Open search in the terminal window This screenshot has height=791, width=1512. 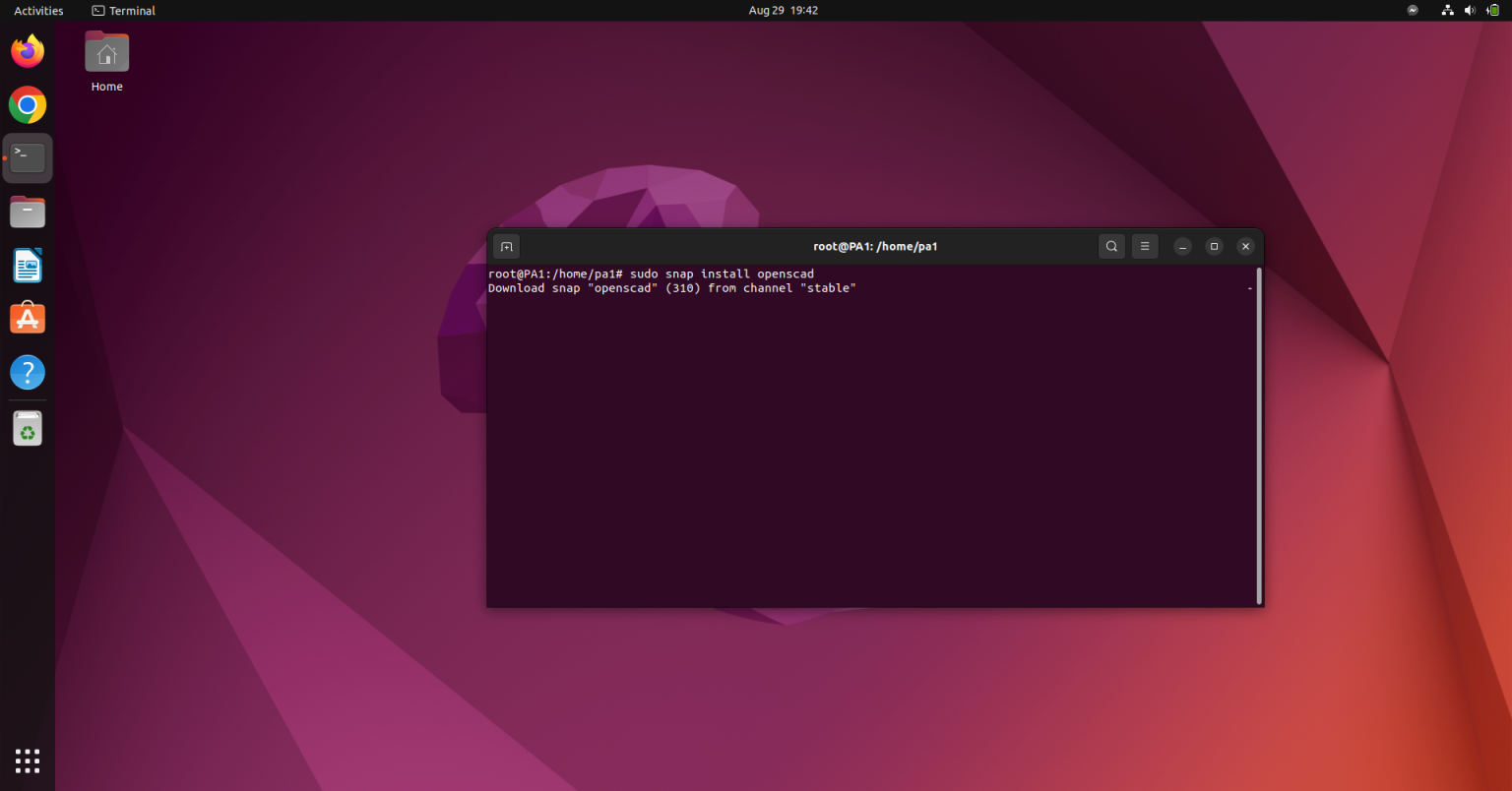(x=1111, y=246)
